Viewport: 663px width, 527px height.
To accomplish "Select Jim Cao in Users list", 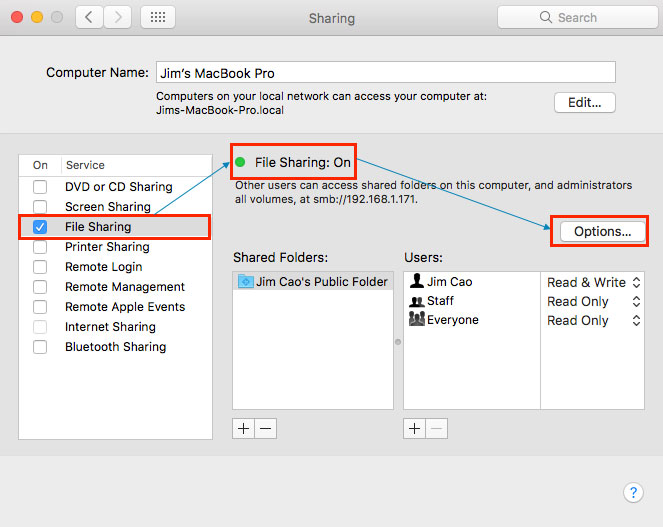I will [472, 282].
